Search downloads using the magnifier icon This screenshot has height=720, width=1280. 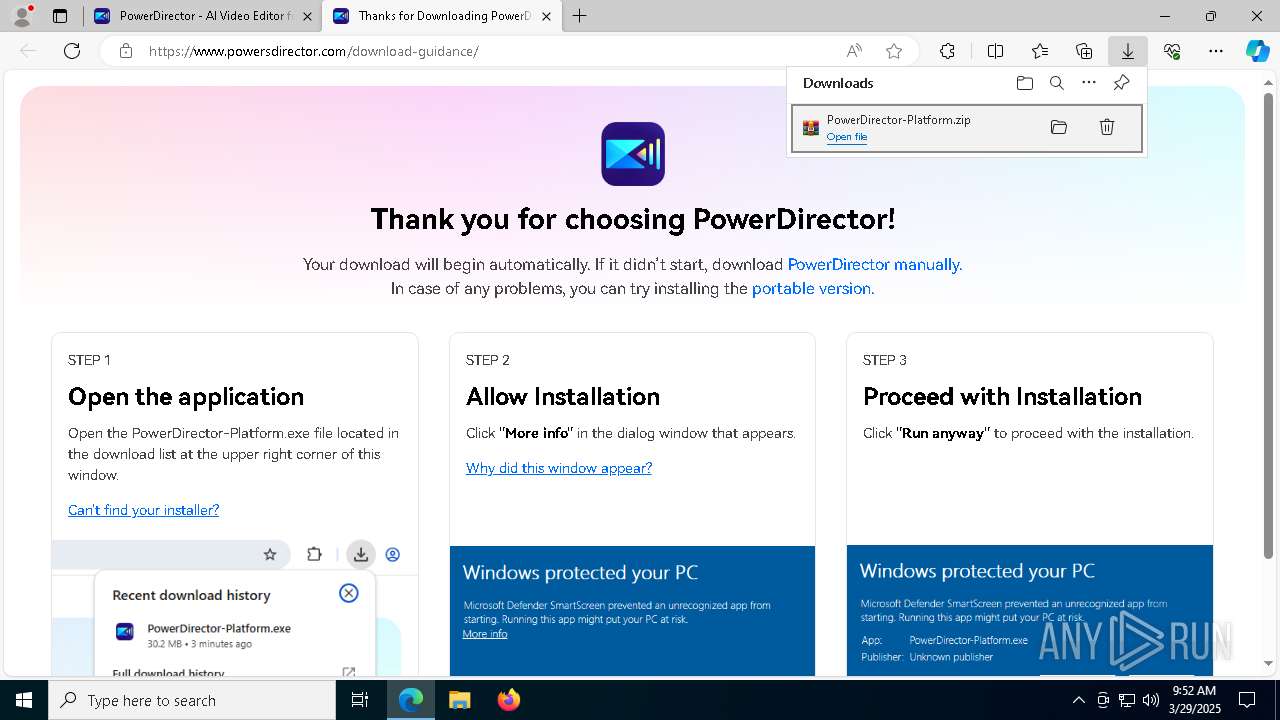click(x=1056, y=83)
